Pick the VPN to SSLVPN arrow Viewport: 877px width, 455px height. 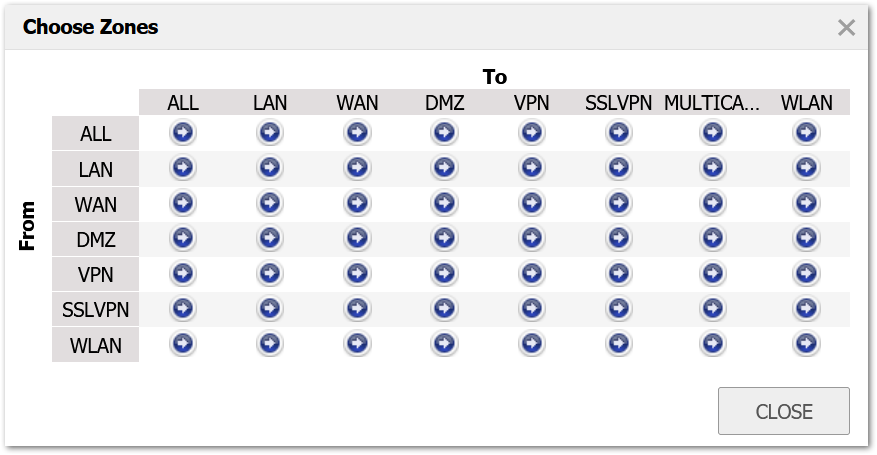click(x=619, y=273)
